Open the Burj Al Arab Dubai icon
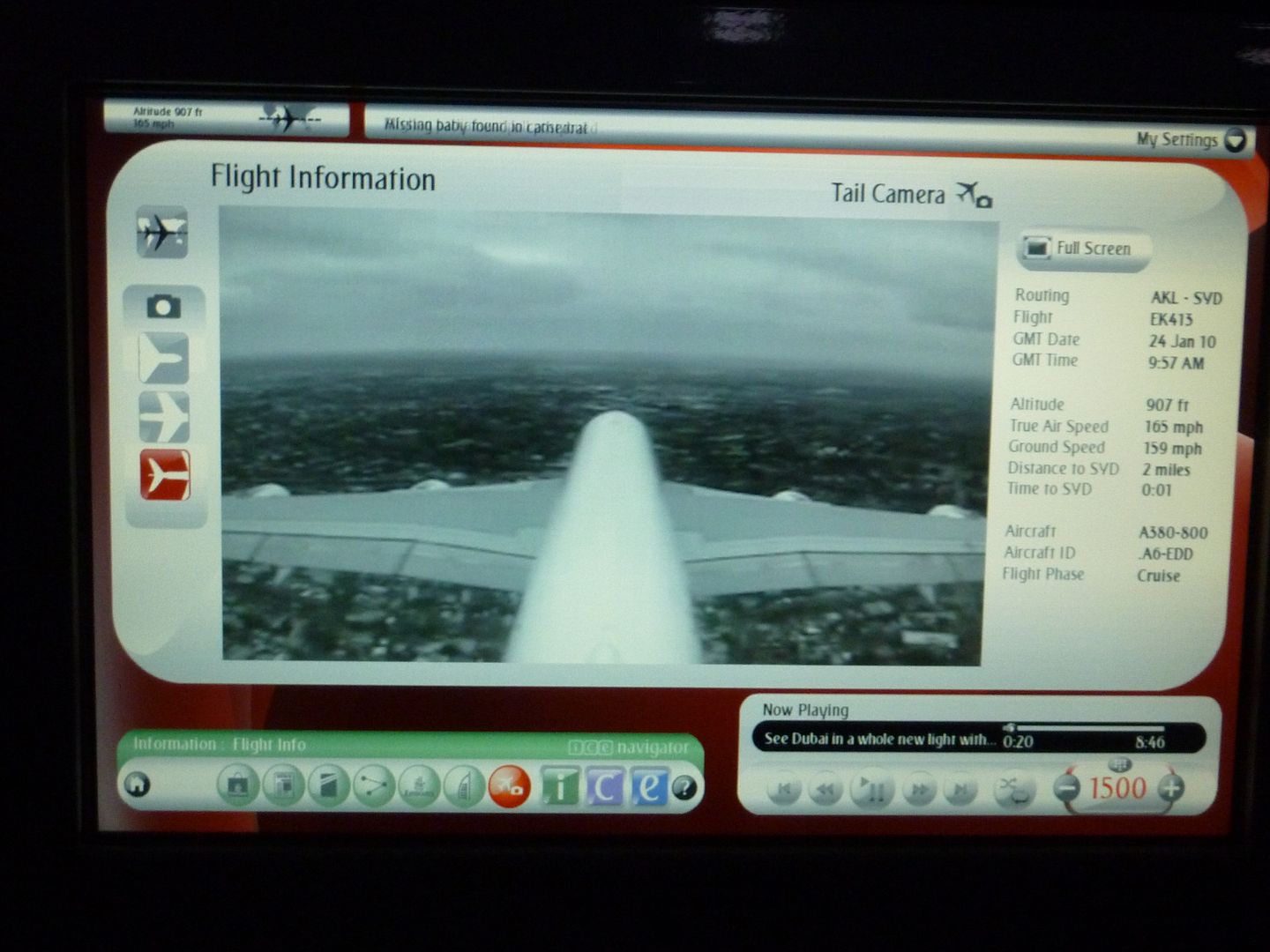 click(x=465, y=785)
